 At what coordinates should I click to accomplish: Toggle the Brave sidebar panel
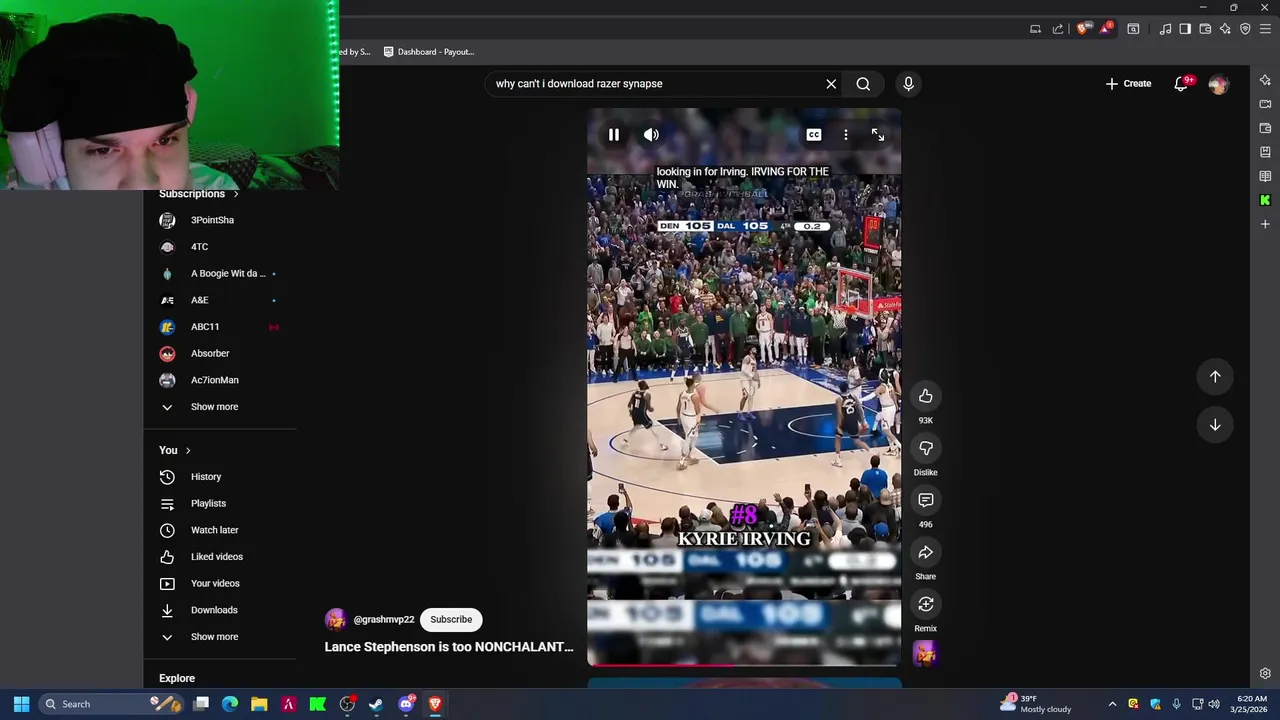pyautogui.click(x=1185, y=29)
